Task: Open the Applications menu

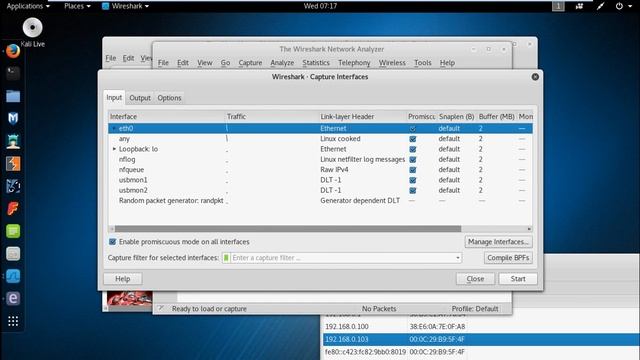Action: (28, 6)
